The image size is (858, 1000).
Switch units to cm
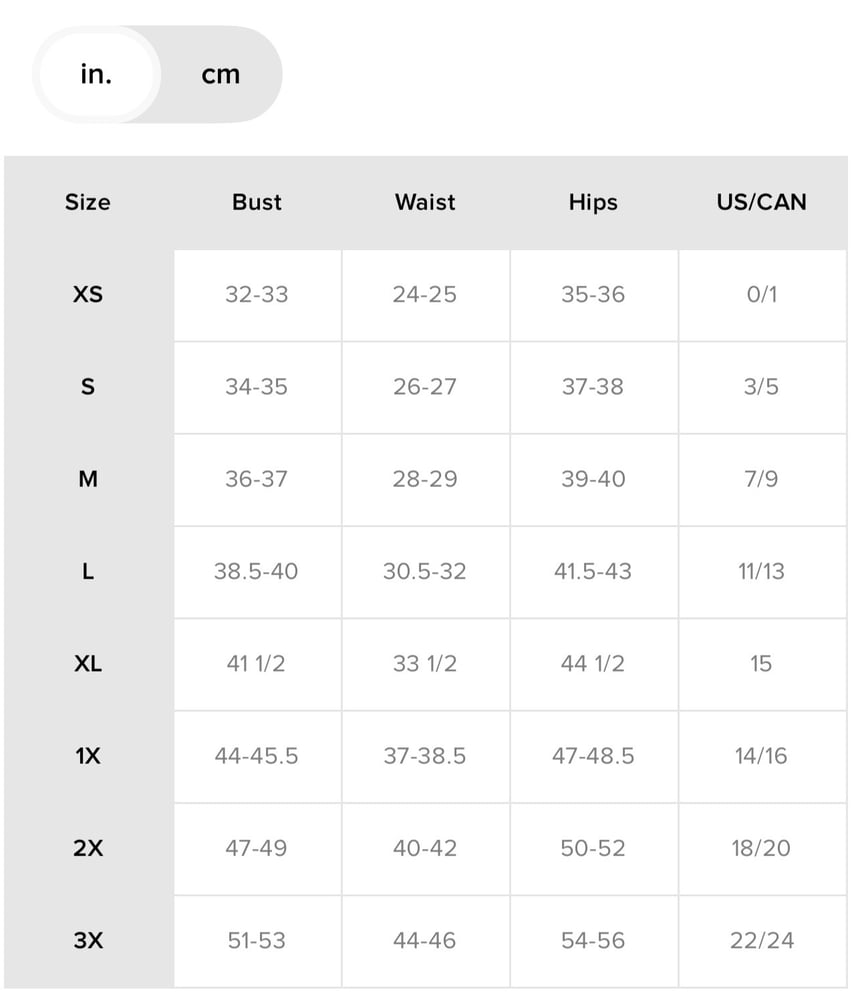point(221,75)
